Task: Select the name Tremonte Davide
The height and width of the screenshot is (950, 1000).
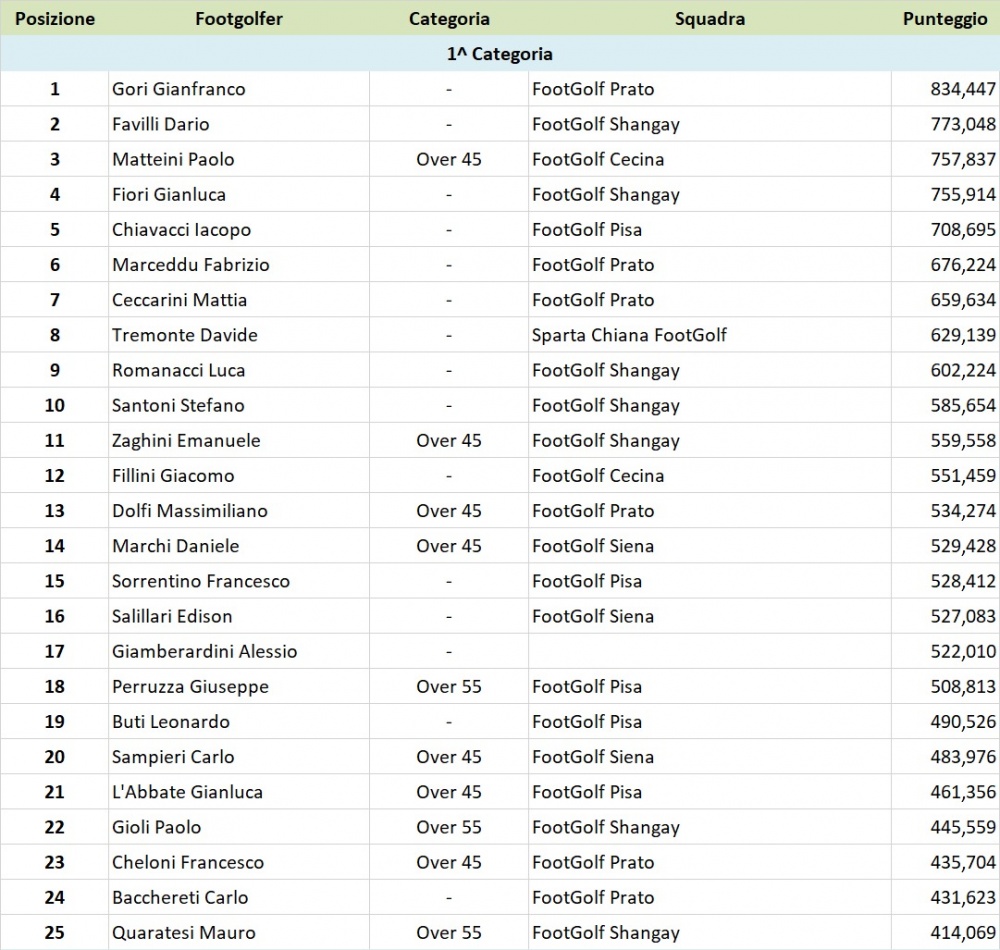Action: pyautogui.click(x=185, y=335)
